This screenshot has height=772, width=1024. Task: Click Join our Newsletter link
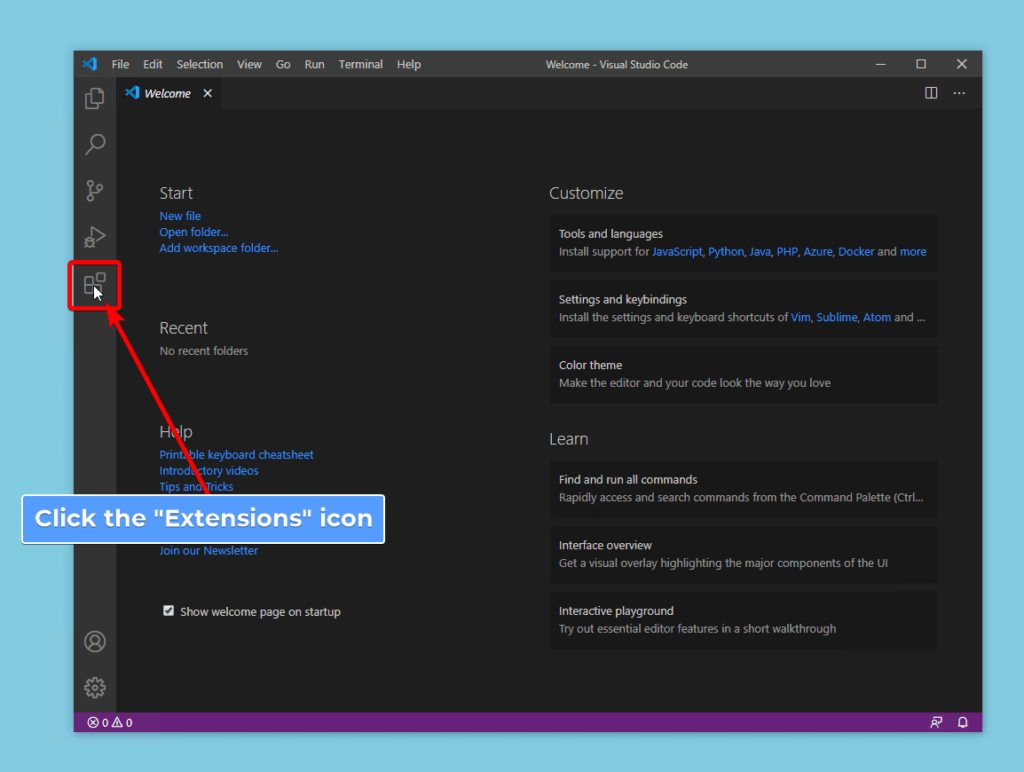(x=209, y=551)
